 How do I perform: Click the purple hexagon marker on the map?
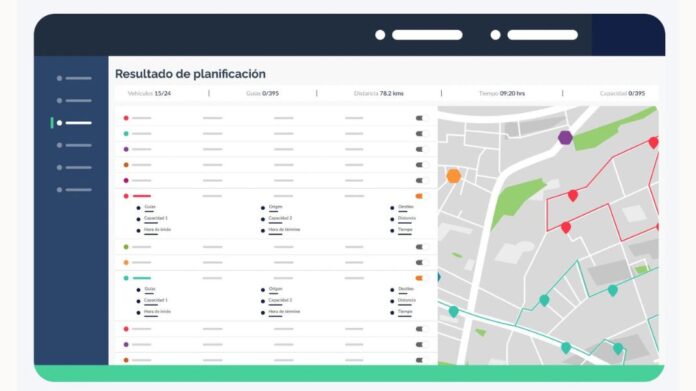(565, 138)
